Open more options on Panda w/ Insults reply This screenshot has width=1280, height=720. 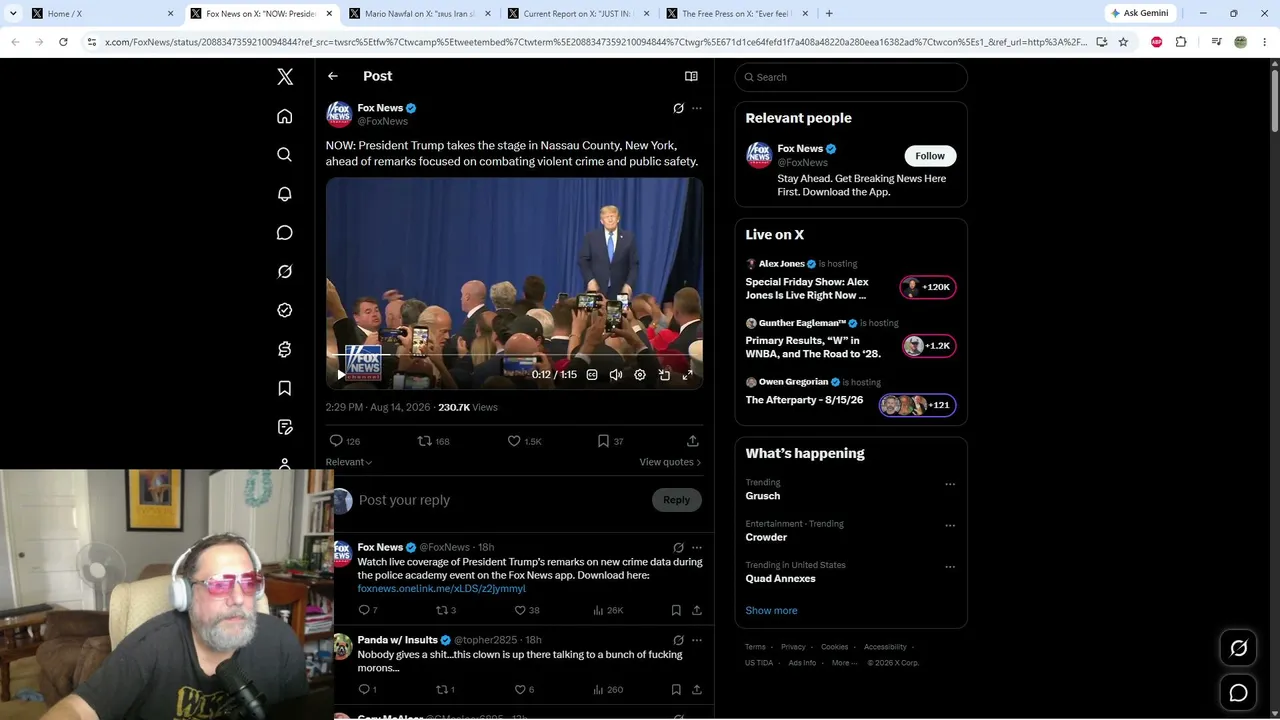[x=697, y=640]
